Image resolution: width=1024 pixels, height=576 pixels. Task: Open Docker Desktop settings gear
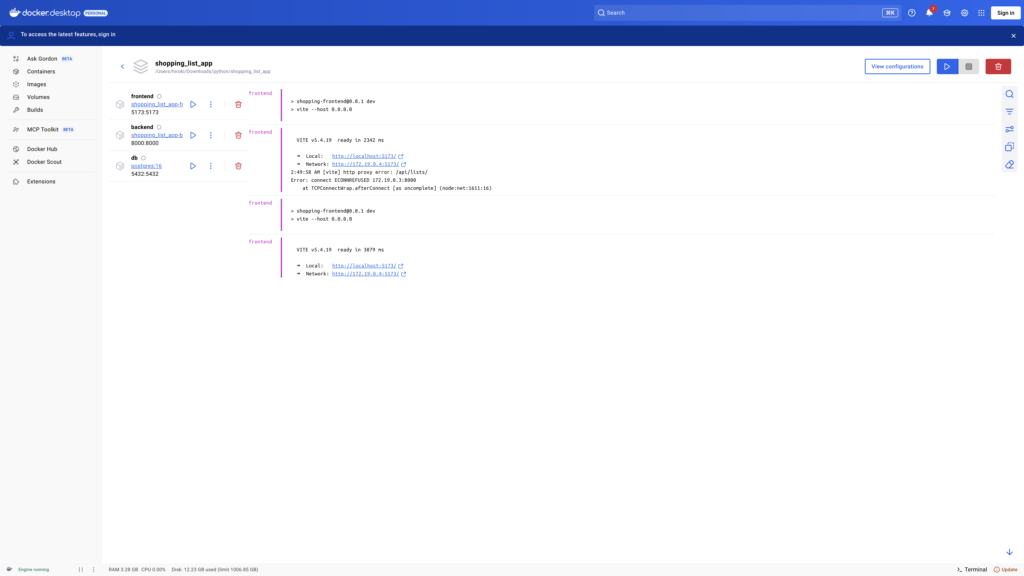pyautogui.click(x=965, y=13)
